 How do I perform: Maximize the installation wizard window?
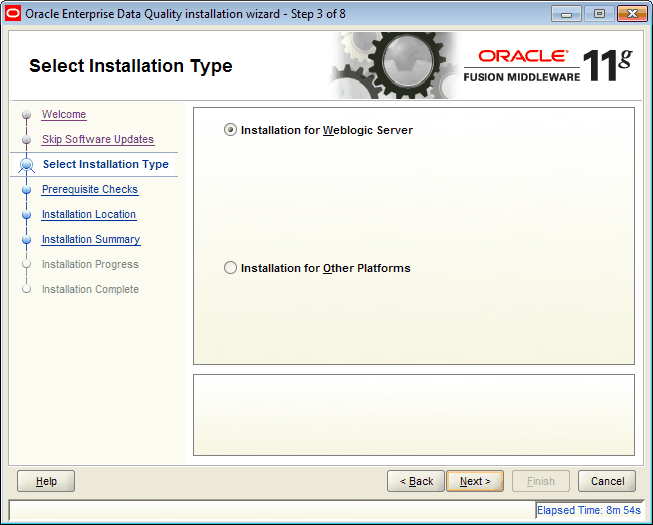click(x=599, y=14)
